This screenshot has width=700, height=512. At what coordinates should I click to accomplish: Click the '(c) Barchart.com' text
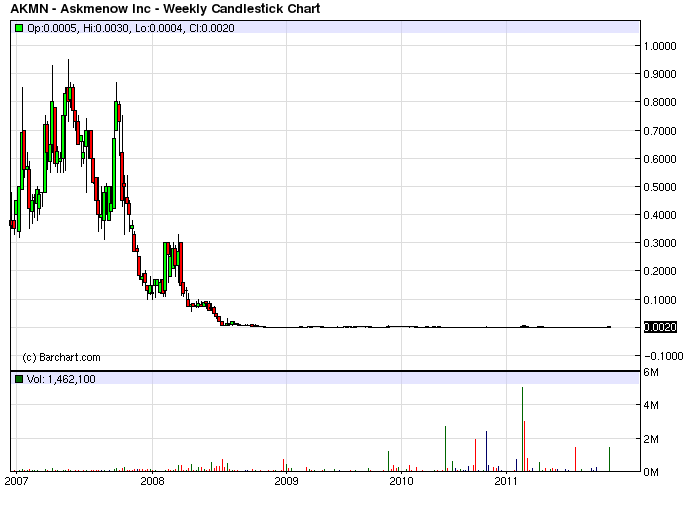pyautogui.click(x=61, y=357)
